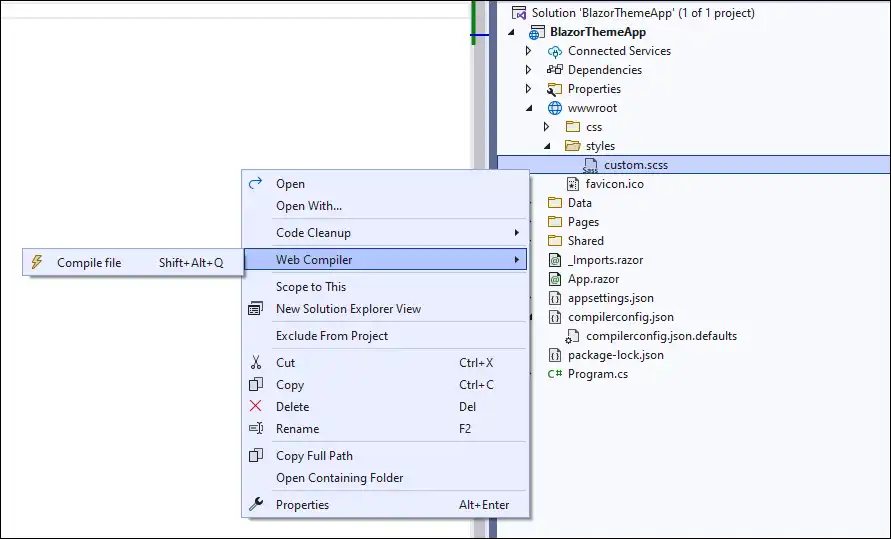Select package-lock.json file
891x539 pixels.
point(615,355)
